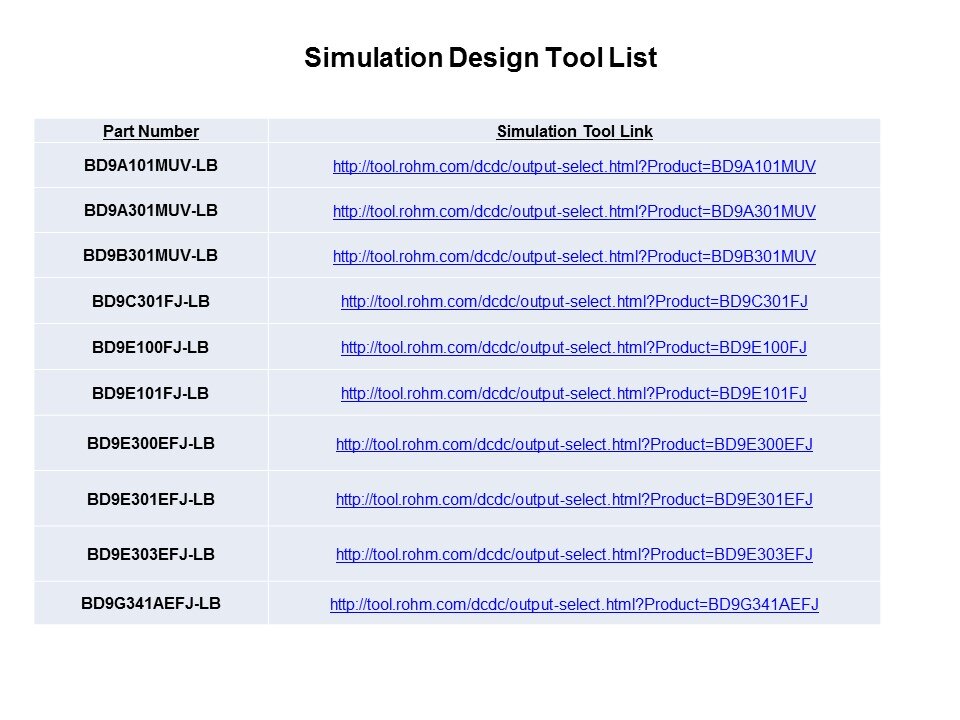960x720 pixels.
Task: Select the Simulation Tool Link column header
Action: coord(574,132)
